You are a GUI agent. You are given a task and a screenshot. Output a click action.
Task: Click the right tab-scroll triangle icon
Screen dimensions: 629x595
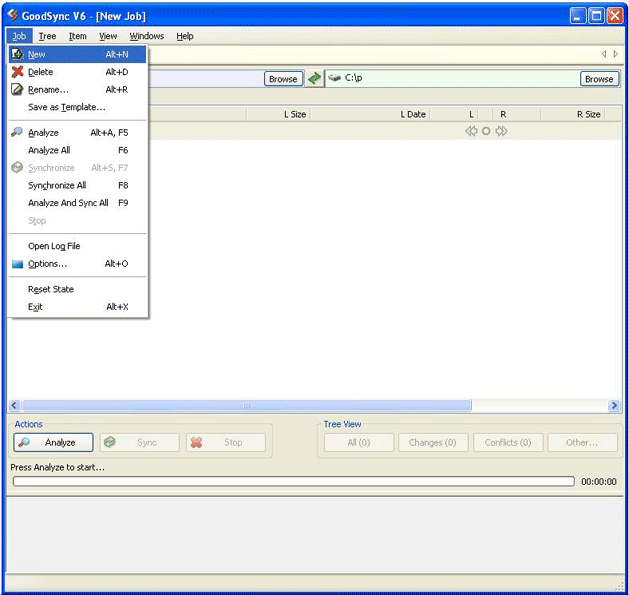[616, 54]
